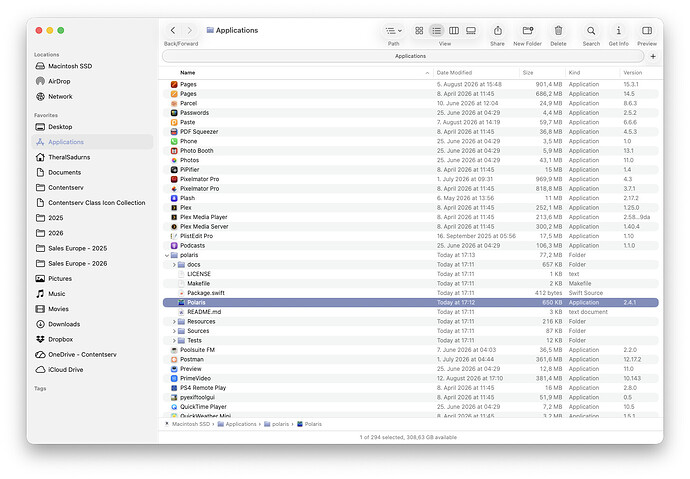690x479 pixels.
Task: Open Macintosh SSD in sidebar
Action: point(92,66)
